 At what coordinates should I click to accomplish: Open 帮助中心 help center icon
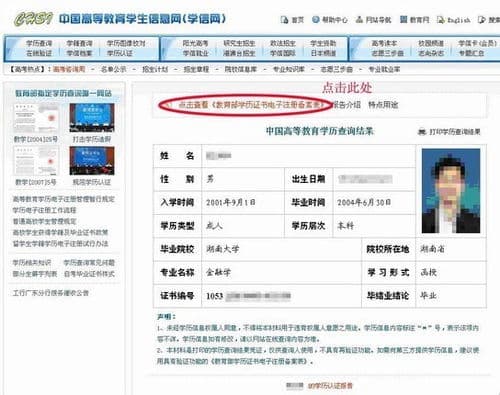pyautogui.click(x=316, y=20)
